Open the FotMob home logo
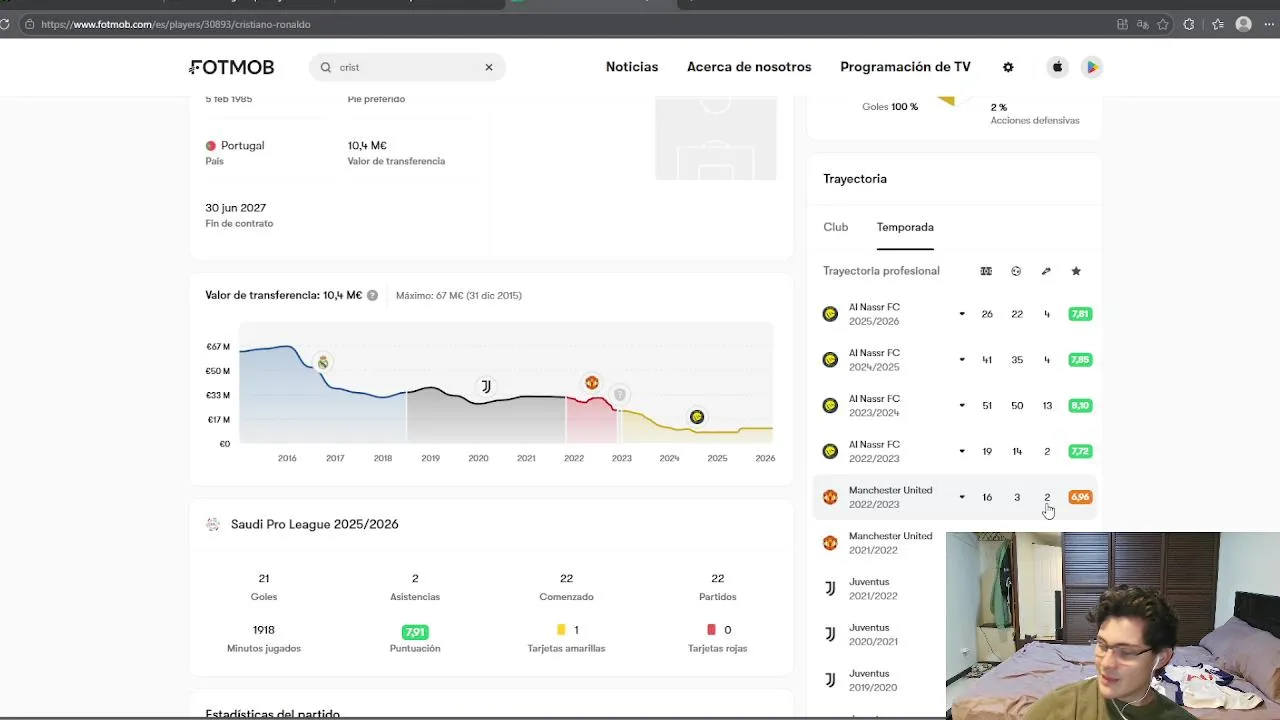Image resolution: width=1280 pixels, height=720 pixels. point(232,67)
